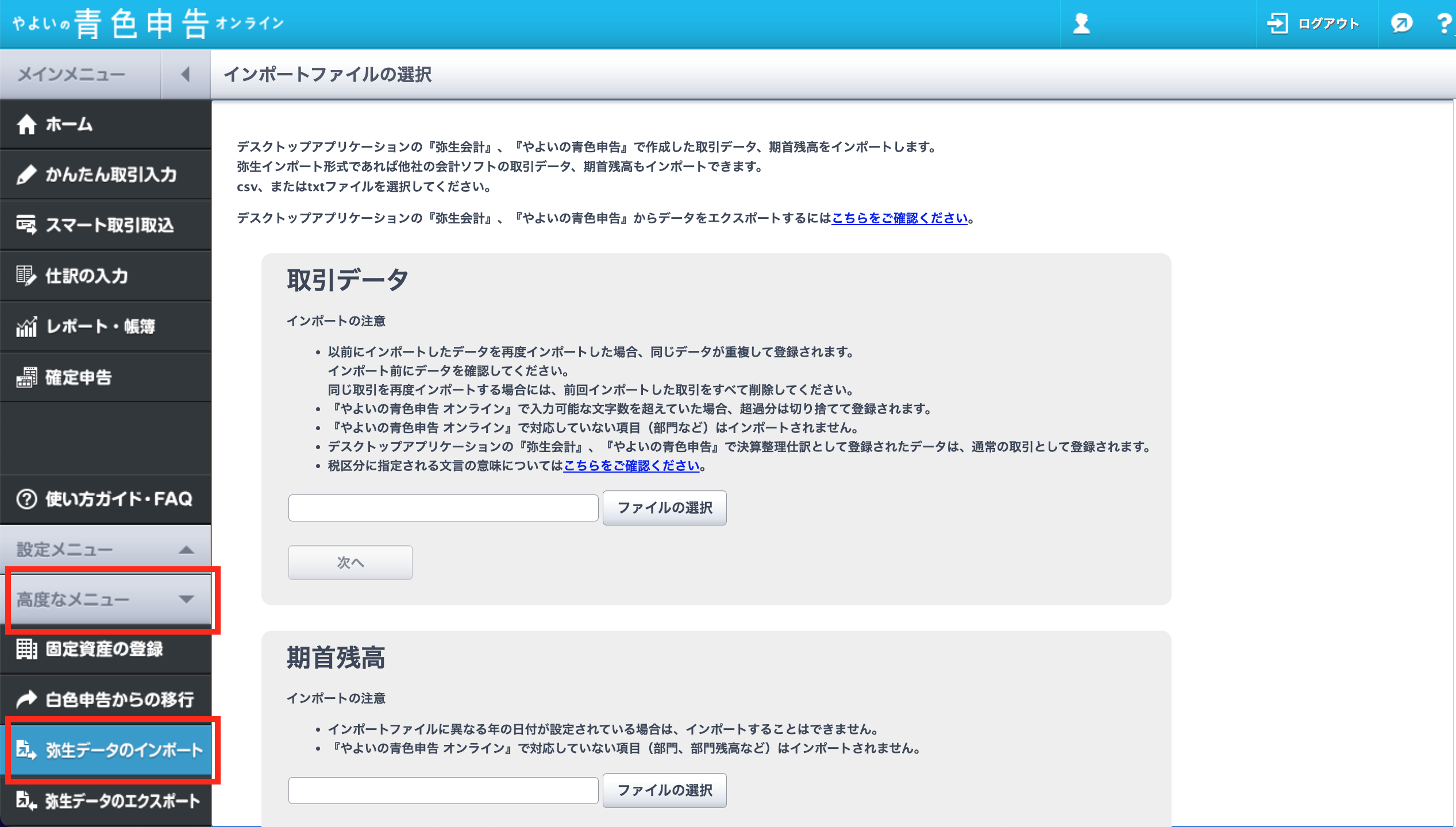Click the user account icon in header
This screenshot has height=827, width=1456.
pos(1081,24)
